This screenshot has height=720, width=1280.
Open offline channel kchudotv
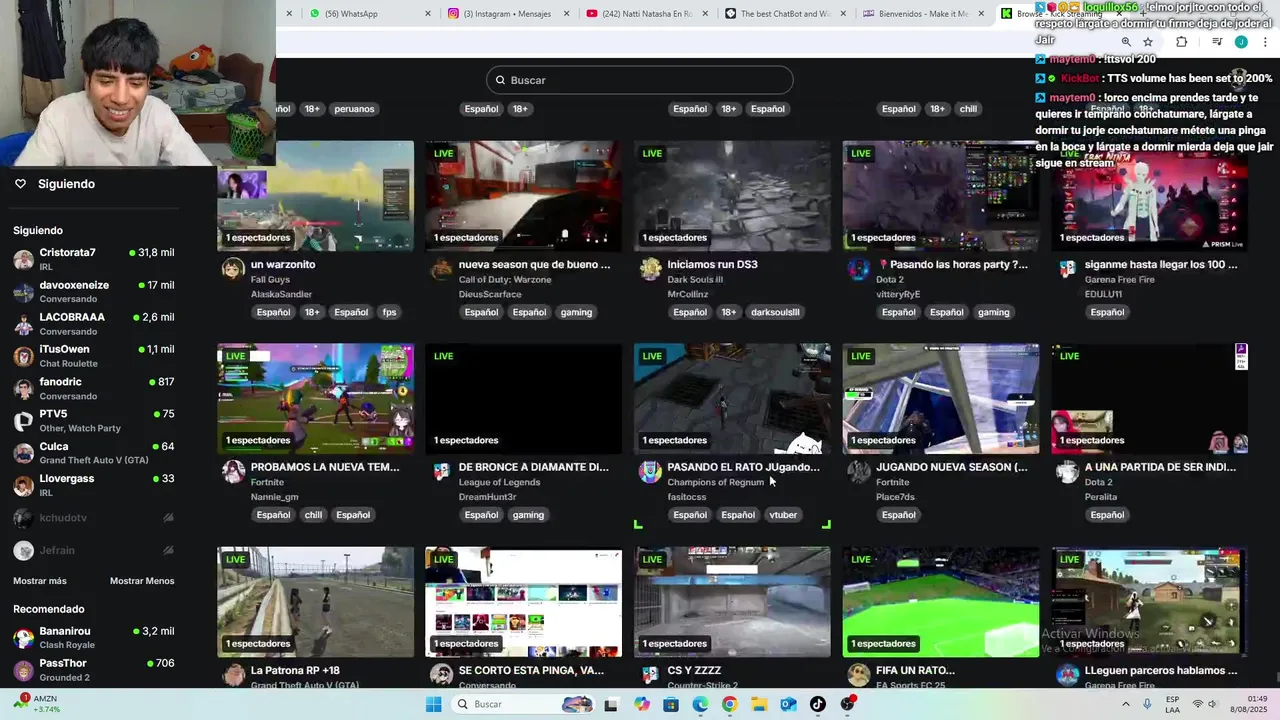(94, 518)
